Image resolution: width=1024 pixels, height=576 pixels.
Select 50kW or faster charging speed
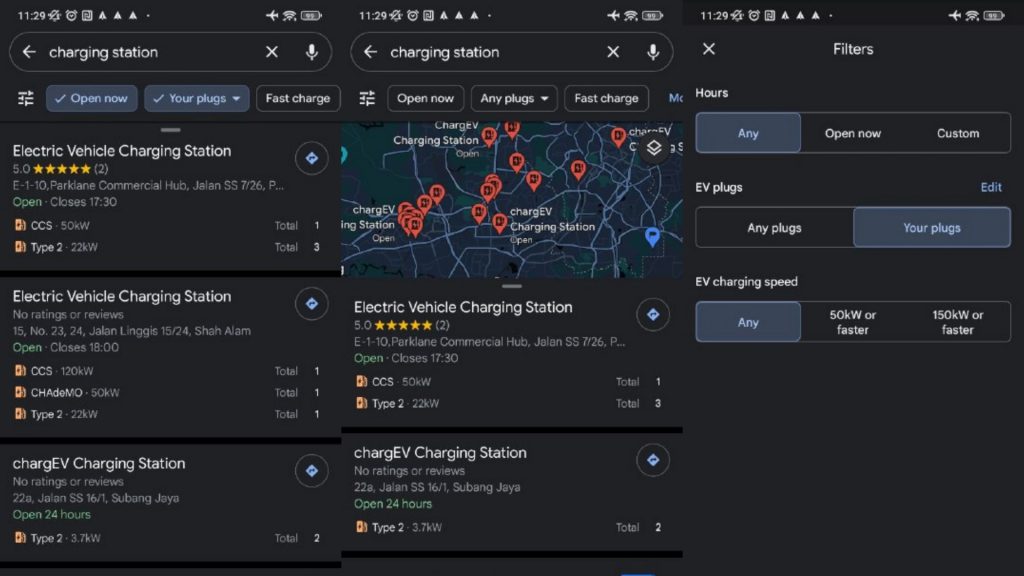click(852, 322)
